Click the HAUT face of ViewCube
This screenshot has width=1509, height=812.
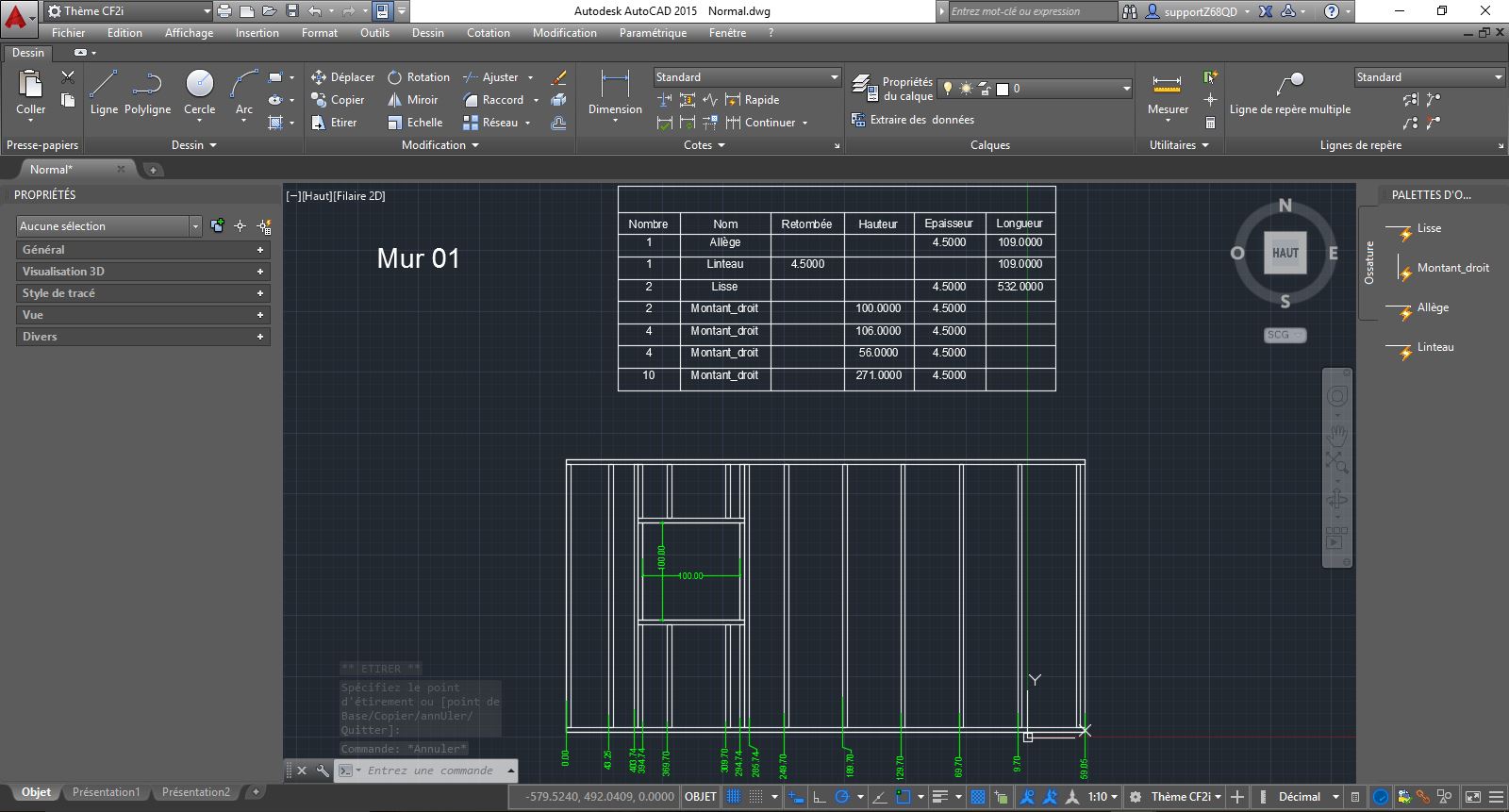(1285, 253)
